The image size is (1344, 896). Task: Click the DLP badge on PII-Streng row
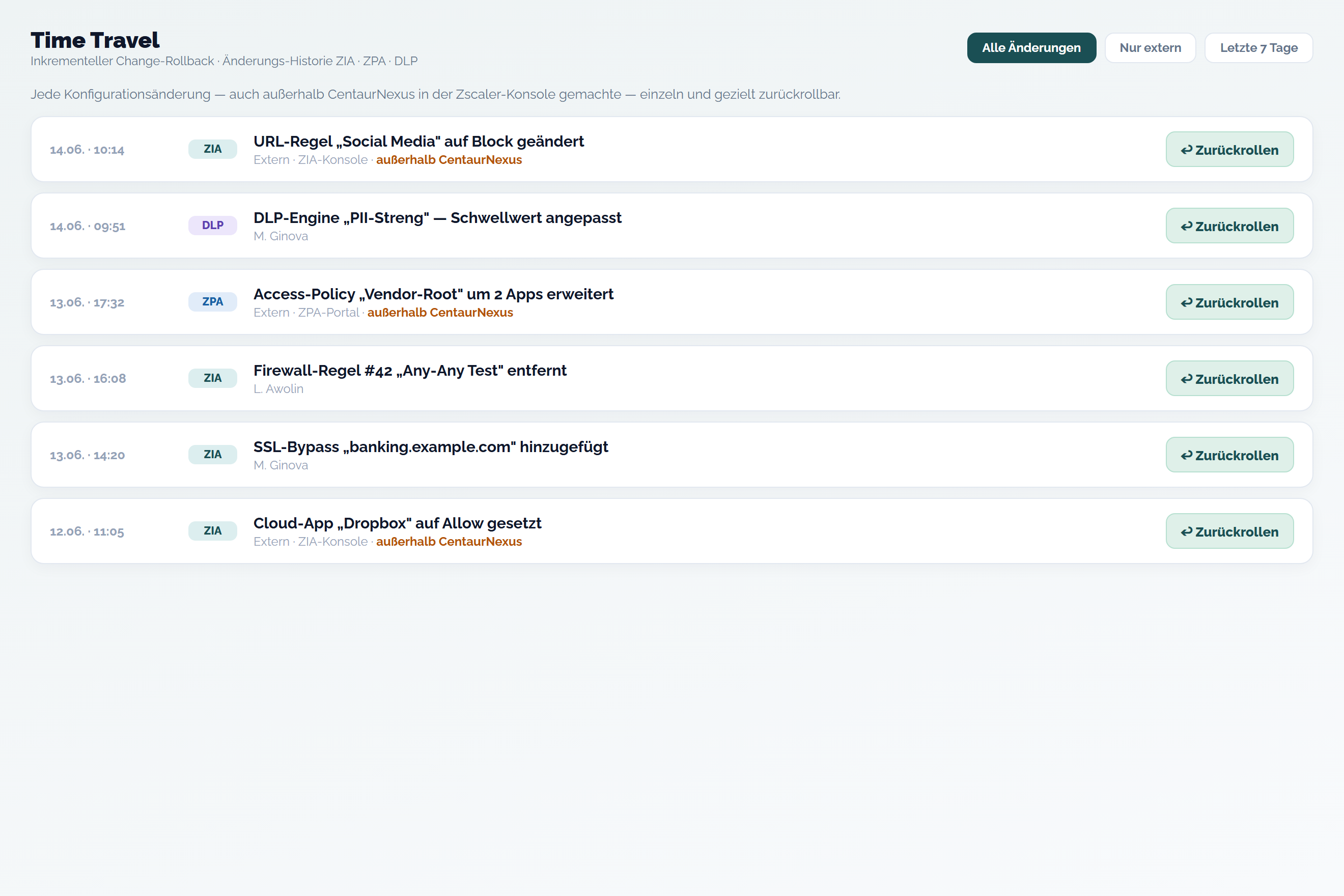point(213,226)
